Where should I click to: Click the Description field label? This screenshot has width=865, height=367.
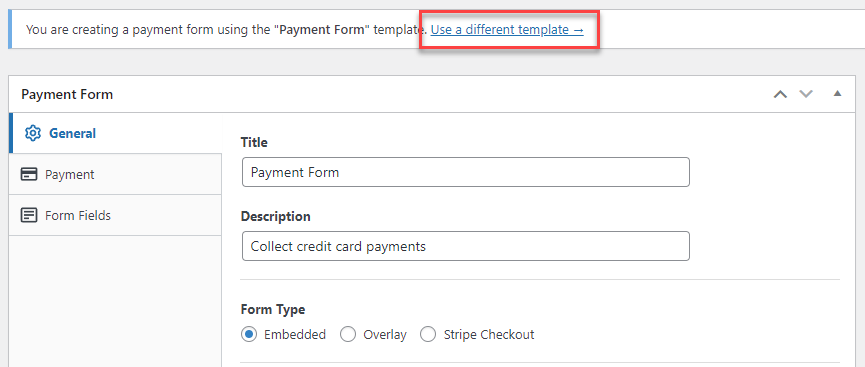point(276,216)
